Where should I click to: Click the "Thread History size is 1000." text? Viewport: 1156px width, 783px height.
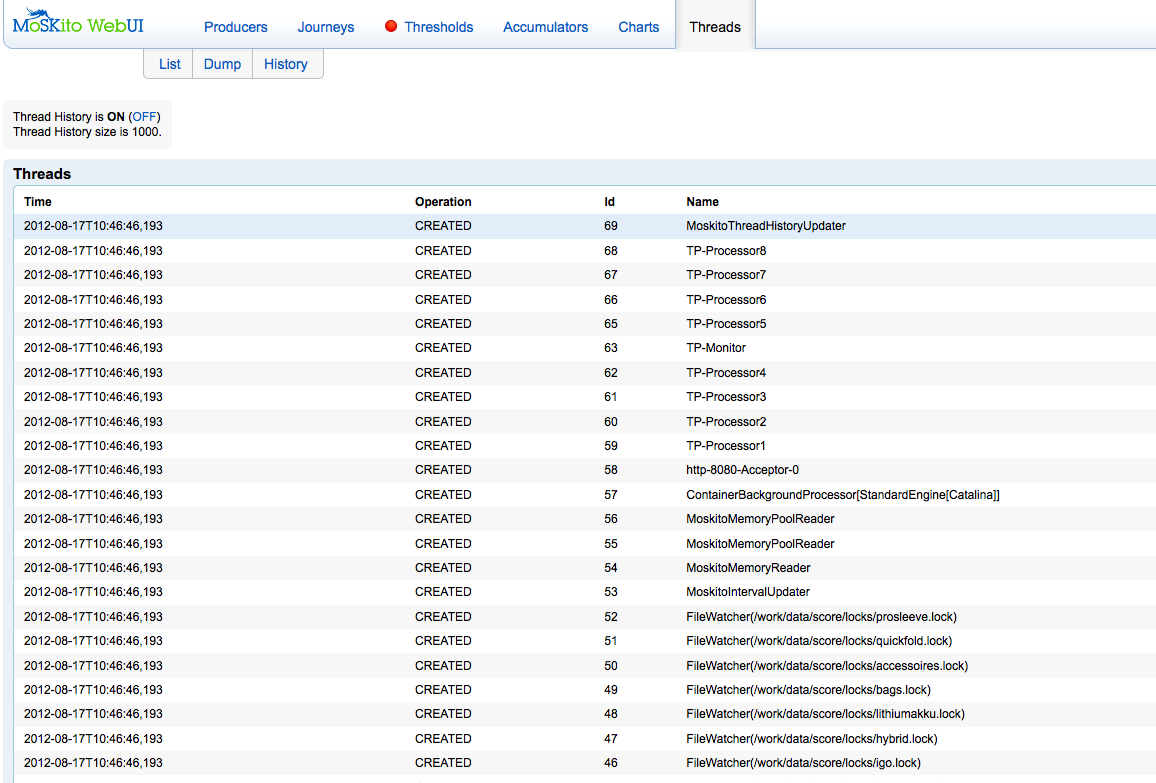87,132
